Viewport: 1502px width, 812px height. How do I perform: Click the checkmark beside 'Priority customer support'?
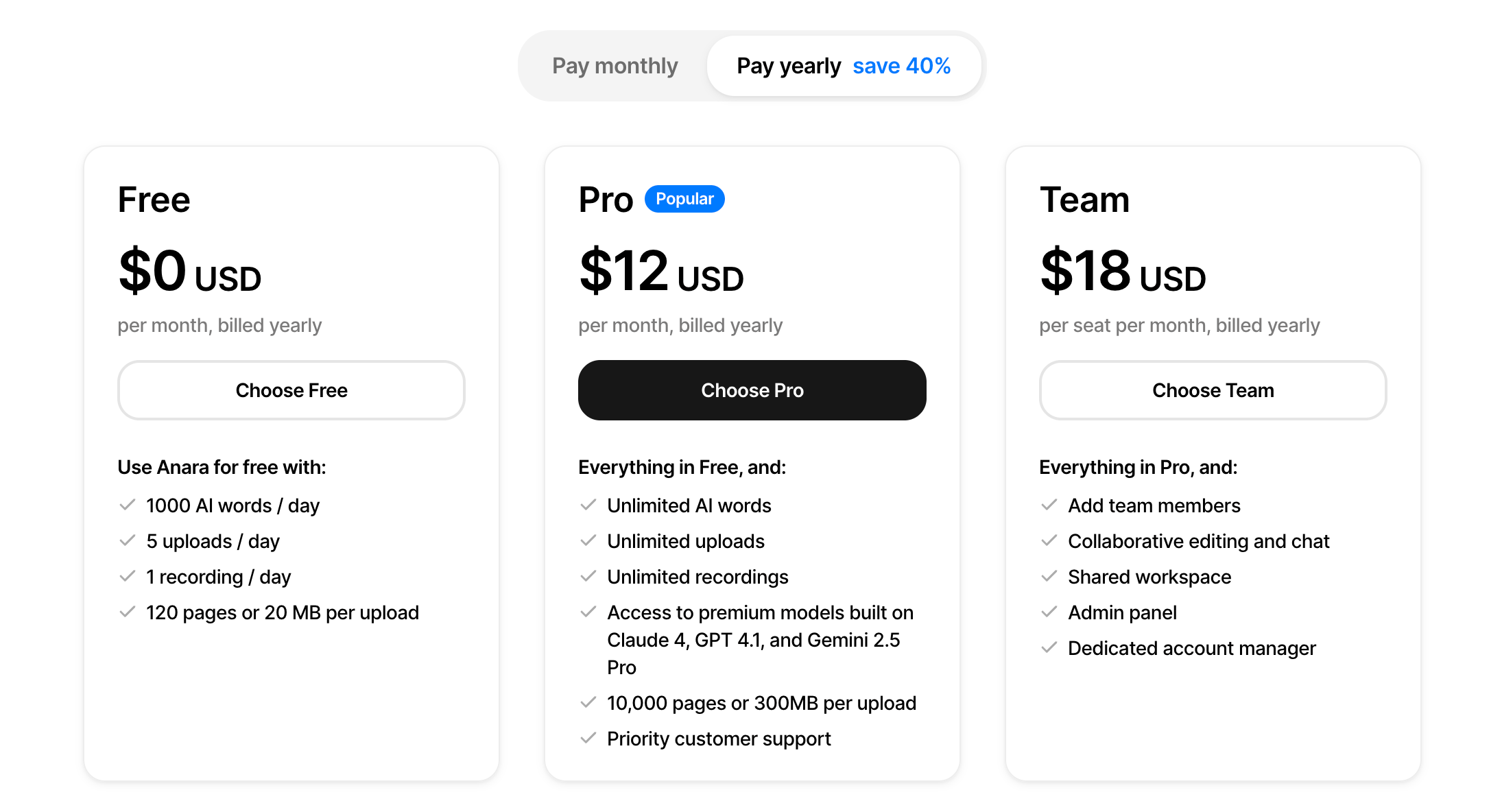[588, 738]
